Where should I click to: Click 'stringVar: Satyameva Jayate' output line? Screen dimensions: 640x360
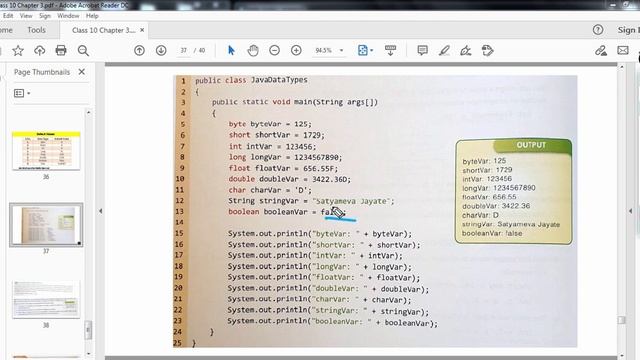(511, 224)
